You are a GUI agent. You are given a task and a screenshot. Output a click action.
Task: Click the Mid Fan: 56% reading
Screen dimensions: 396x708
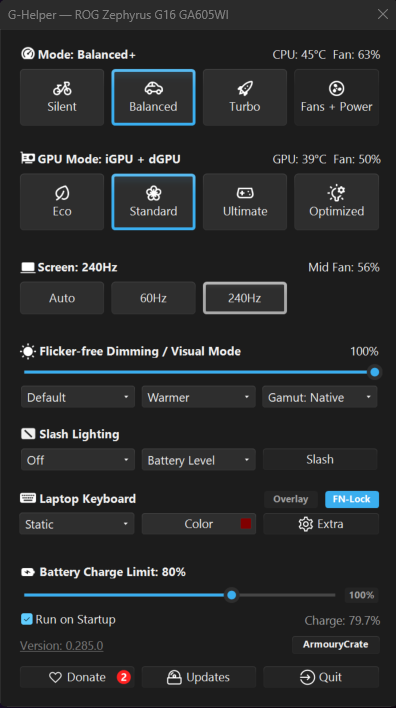(344, 267)
